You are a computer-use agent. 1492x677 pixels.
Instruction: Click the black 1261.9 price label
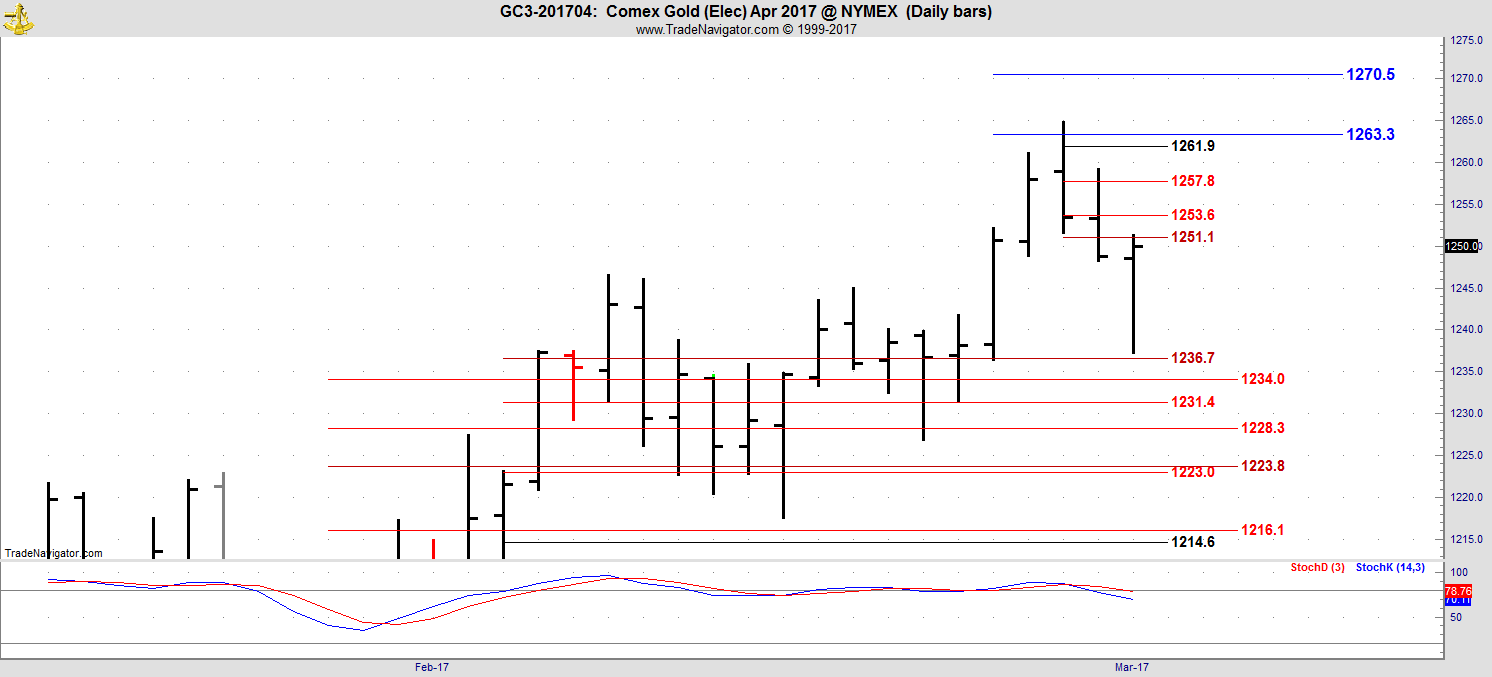1195,147
